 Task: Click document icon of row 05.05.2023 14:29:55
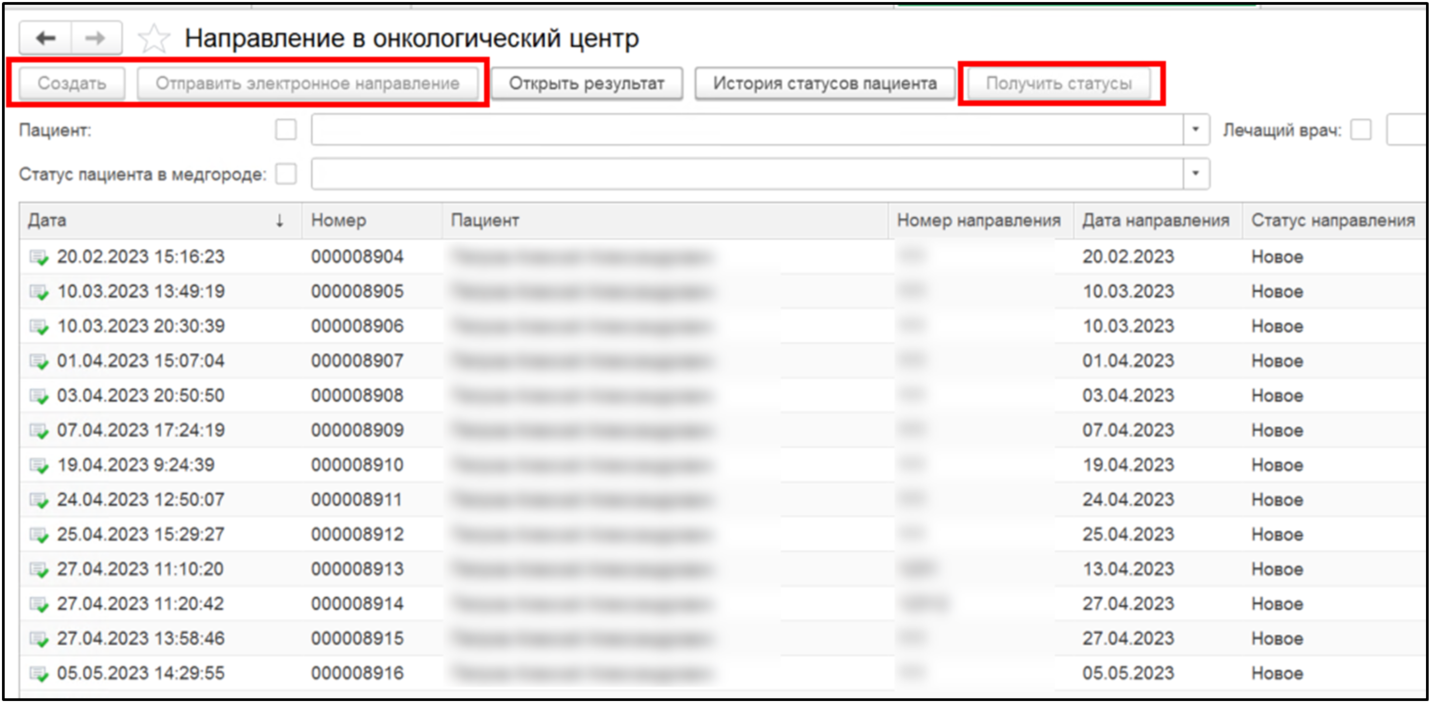tap(39, 674)
